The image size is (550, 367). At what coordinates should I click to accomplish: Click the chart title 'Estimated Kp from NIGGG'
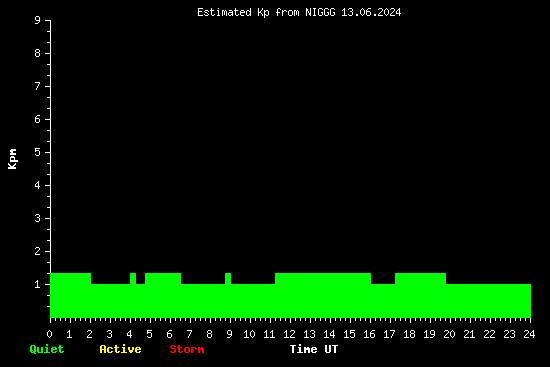[266, 13]
